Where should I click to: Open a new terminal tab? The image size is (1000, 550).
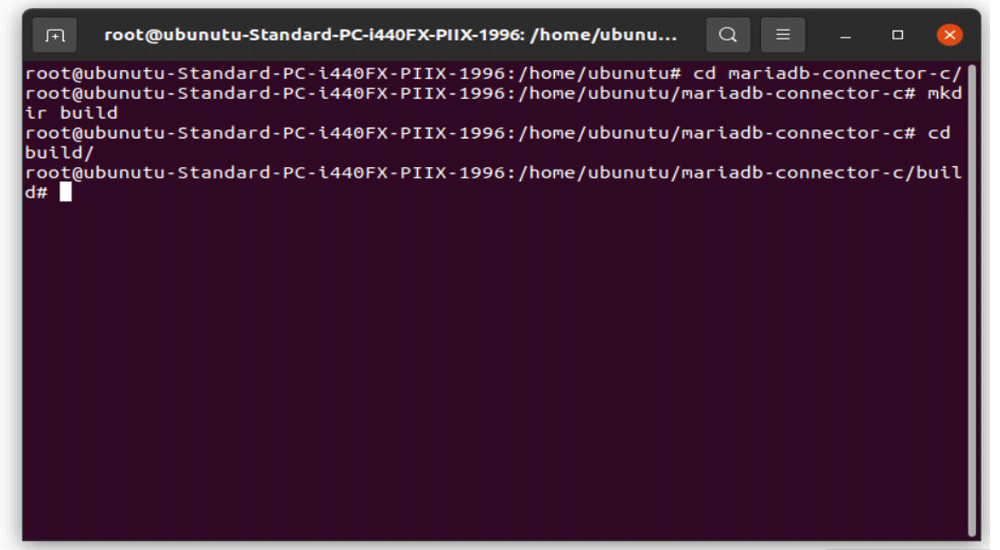coord(55,35)
